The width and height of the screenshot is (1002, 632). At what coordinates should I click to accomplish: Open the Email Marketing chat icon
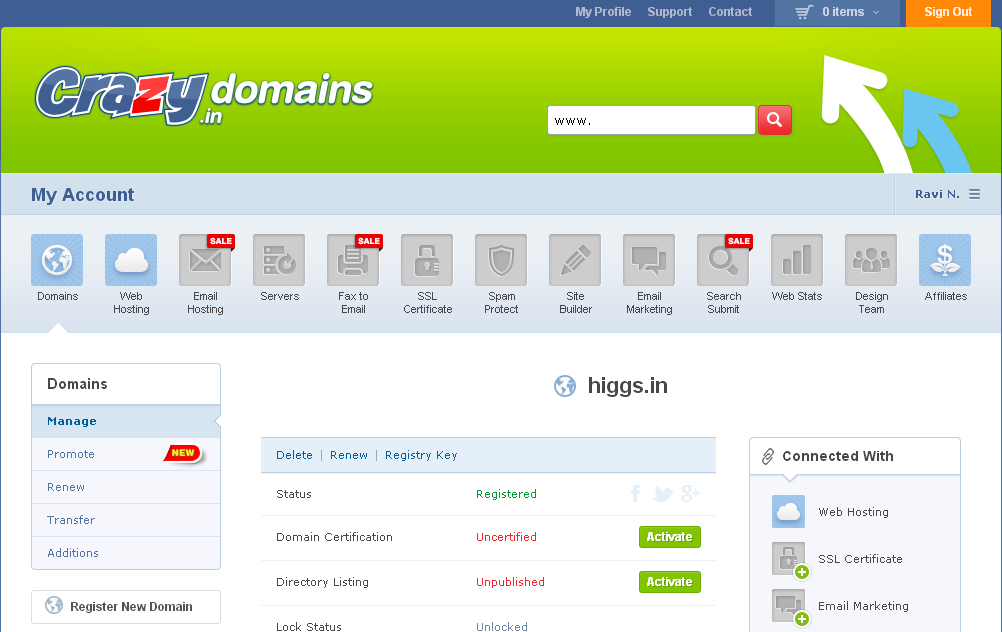(x=649, y=260)
